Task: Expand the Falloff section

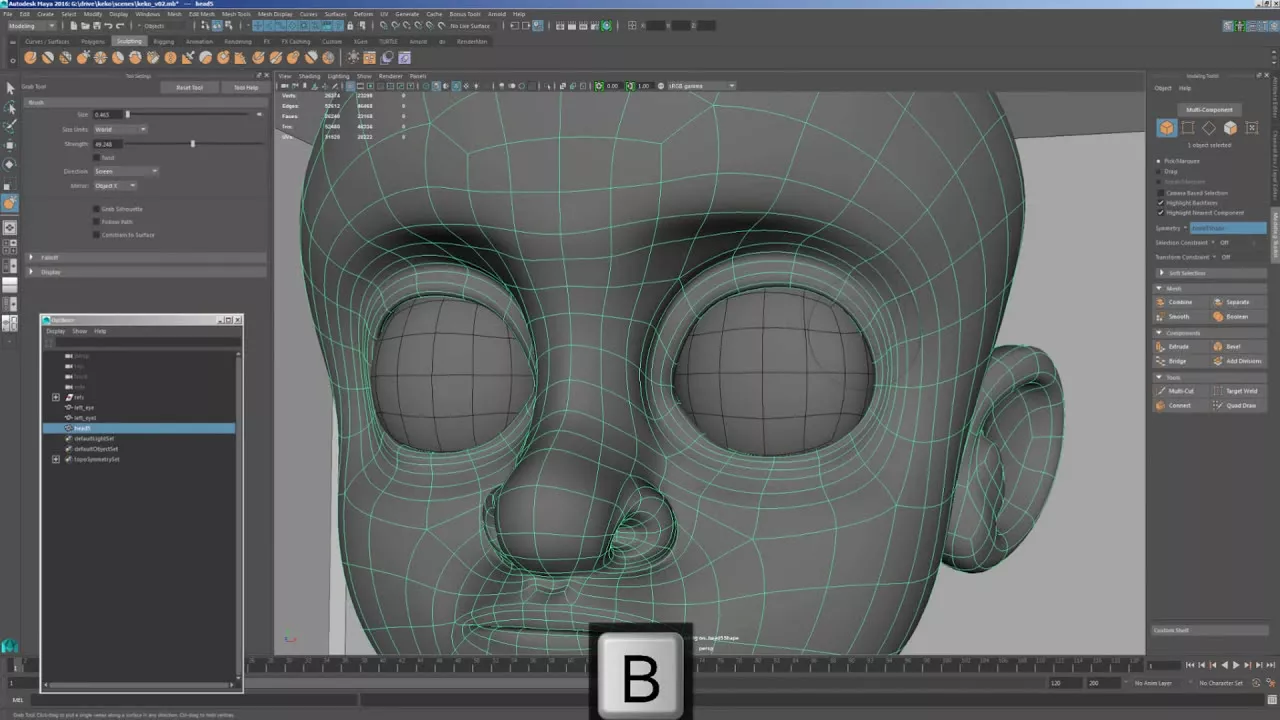Action: (x=31, y=257)
